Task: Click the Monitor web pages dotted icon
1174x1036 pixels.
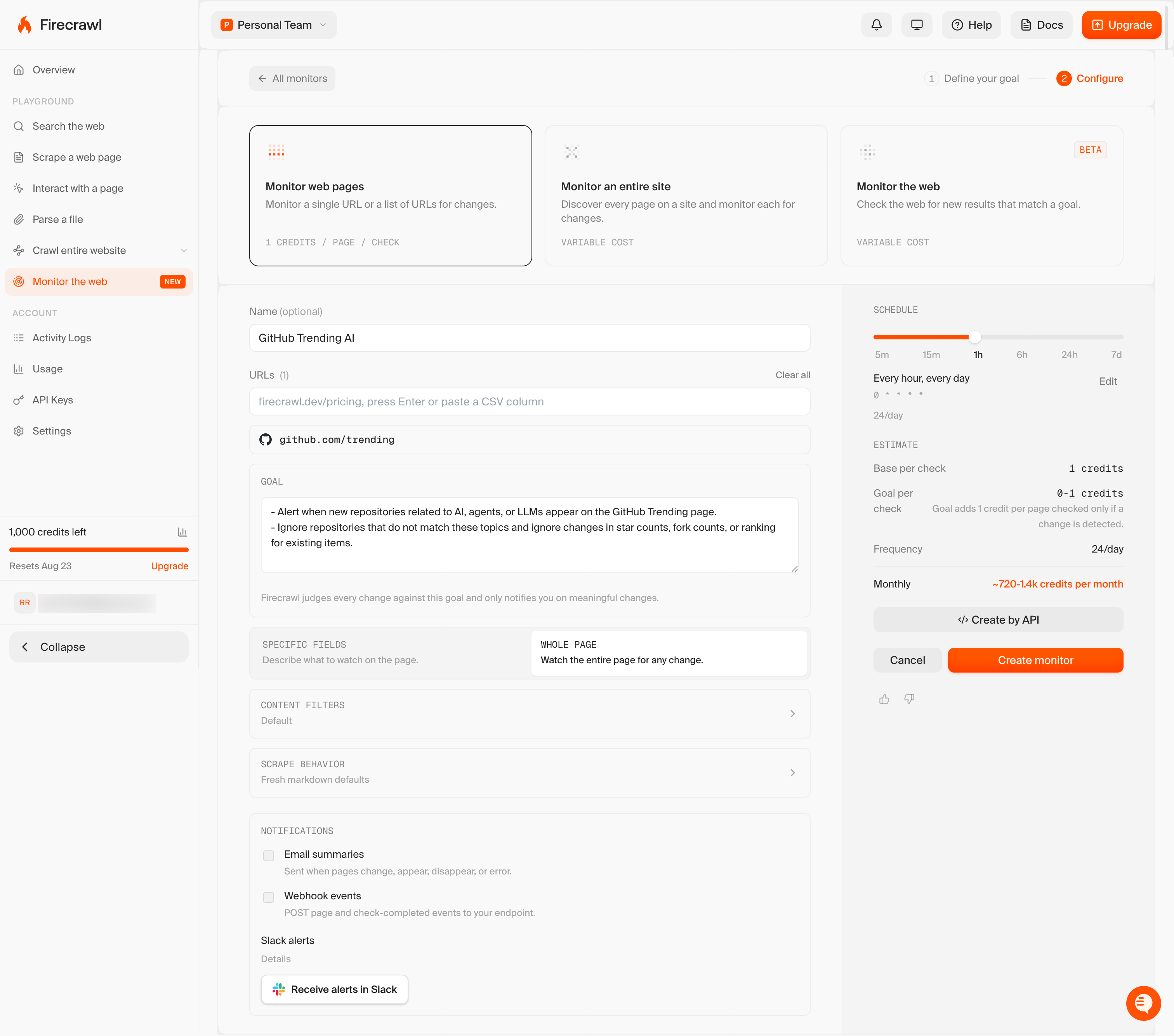Action: [276, 151]
